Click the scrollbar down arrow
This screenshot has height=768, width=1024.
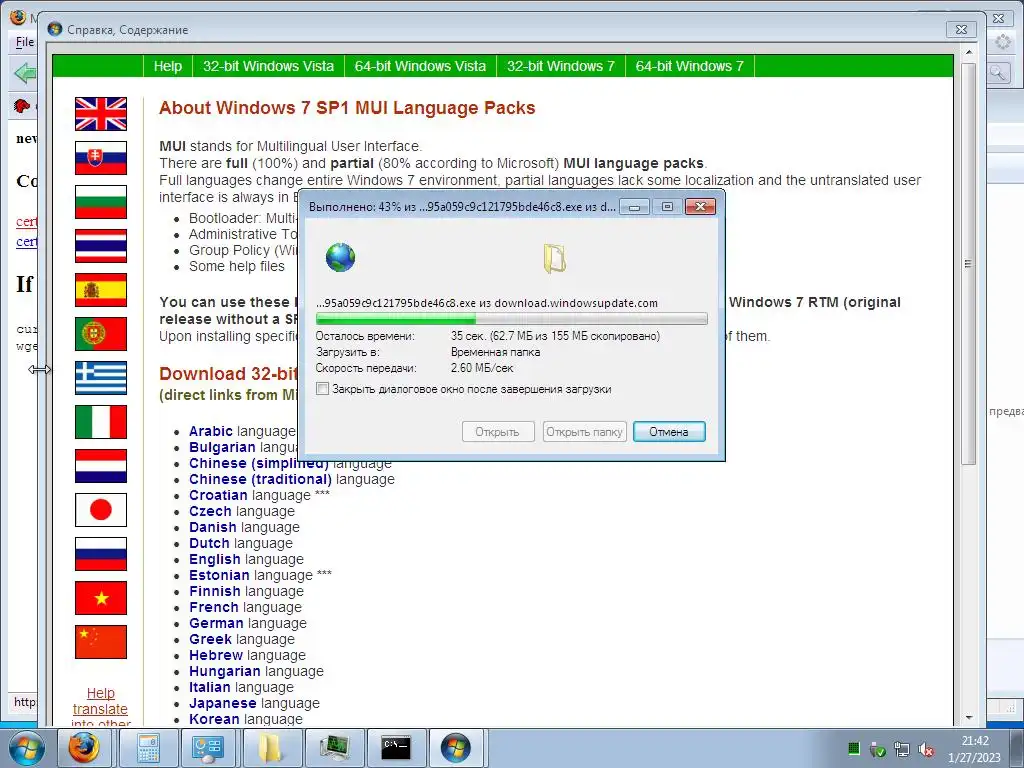pyautogui.click(x=968, y=718)
